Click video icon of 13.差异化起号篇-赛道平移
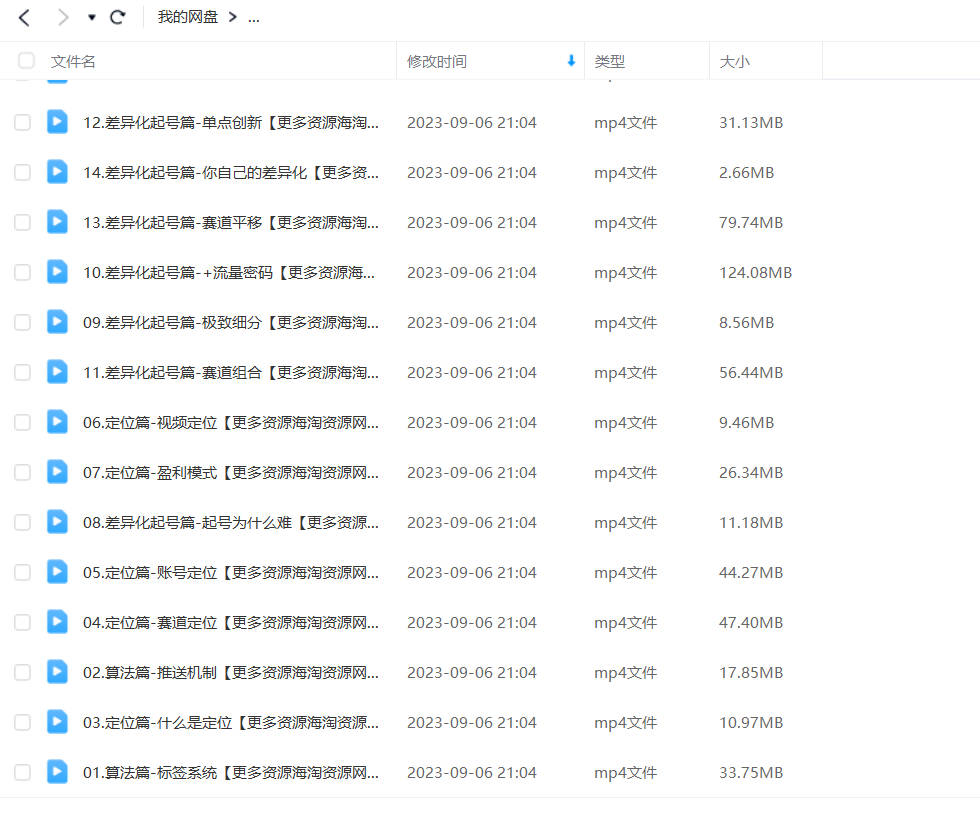Viewport: 980px width, 819px height. (57, 221)
